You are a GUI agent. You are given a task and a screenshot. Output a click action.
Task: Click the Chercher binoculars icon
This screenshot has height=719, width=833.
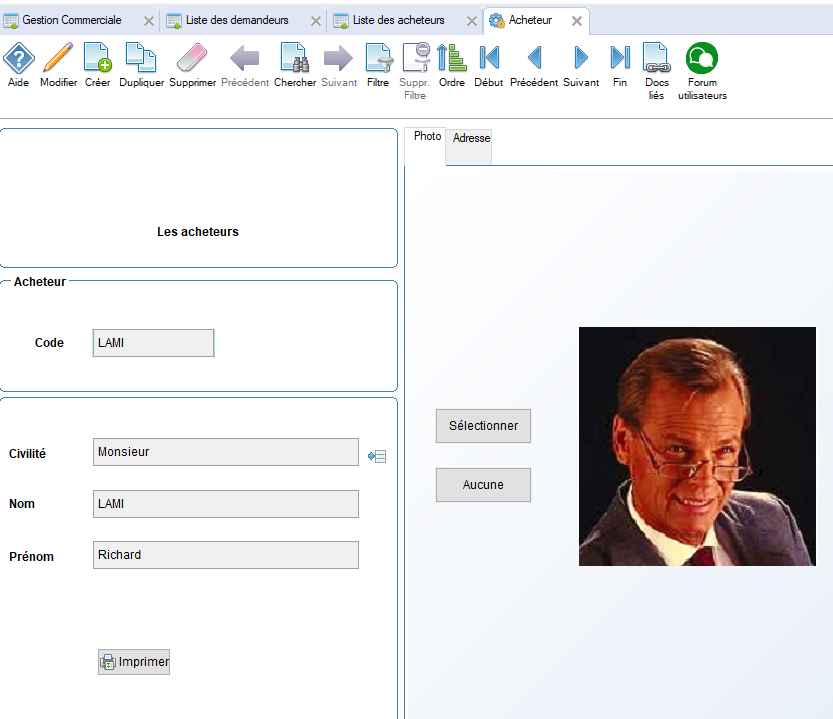pos(295,57)
